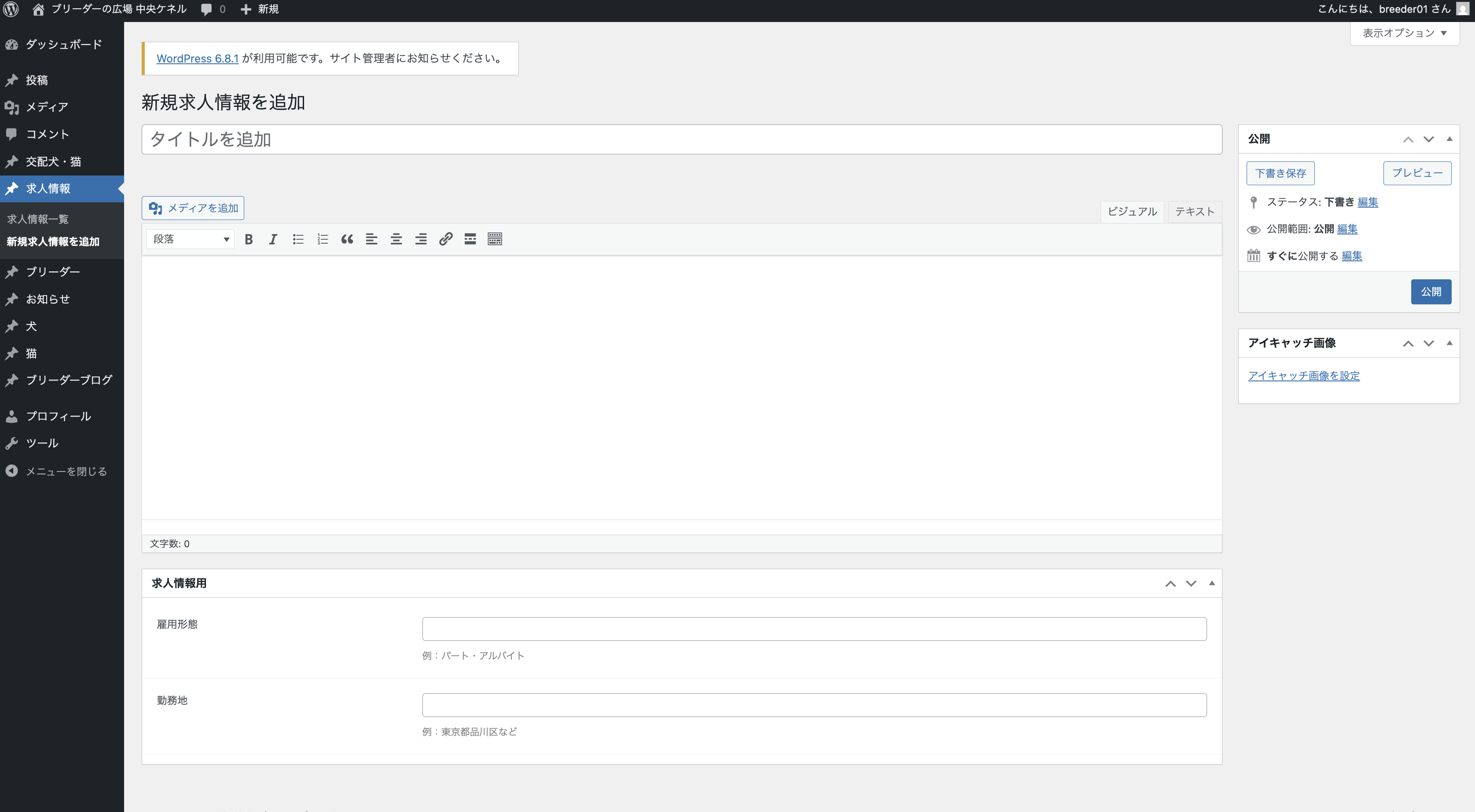The image size is (1475, 812).
Task: Move the アイキャッチ画像 panel down
Action: (1429, 344)
